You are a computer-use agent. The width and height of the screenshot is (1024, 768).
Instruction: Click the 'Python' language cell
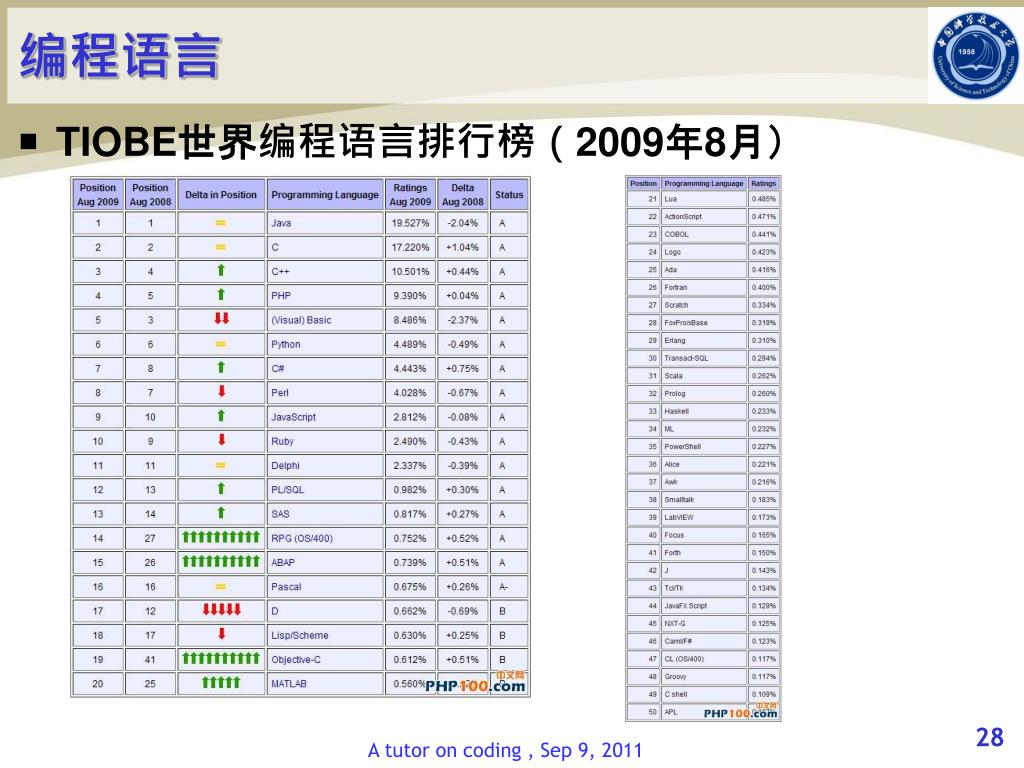[325, 344]
